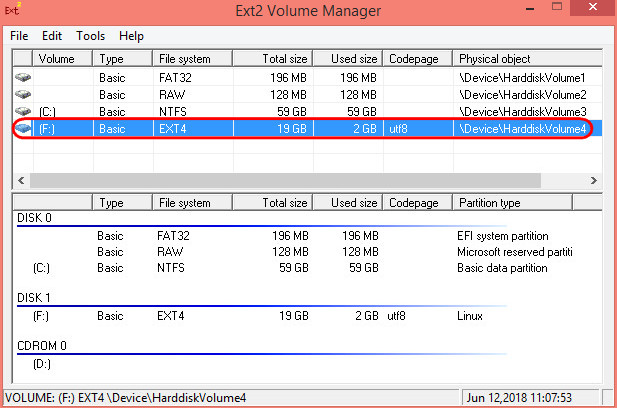Click \Device\HarddiskVolume2 entry
617x408 pixels.
tap(523, 95)
